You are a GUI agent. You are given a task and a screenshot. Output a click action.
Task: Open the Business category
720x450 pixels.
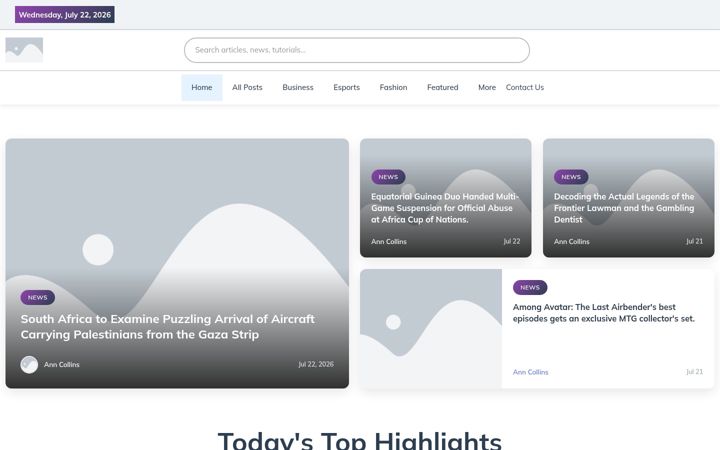pos(298,87)
